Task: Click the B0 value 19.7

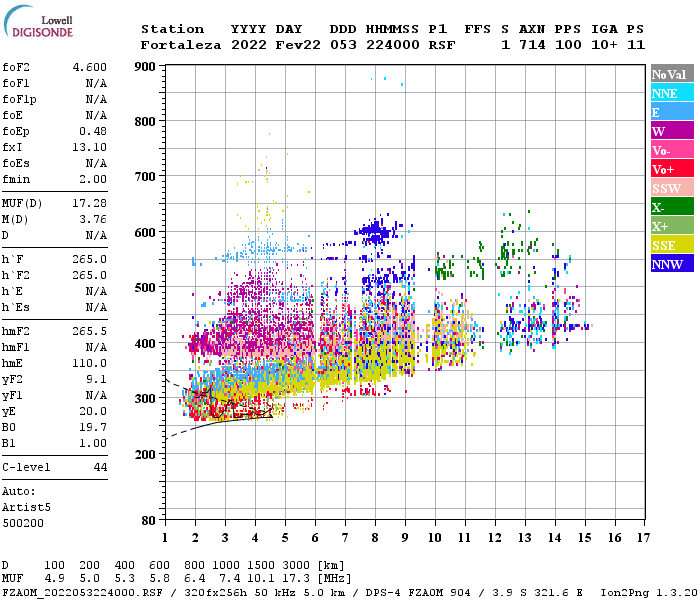Action: tap(93, 428)
